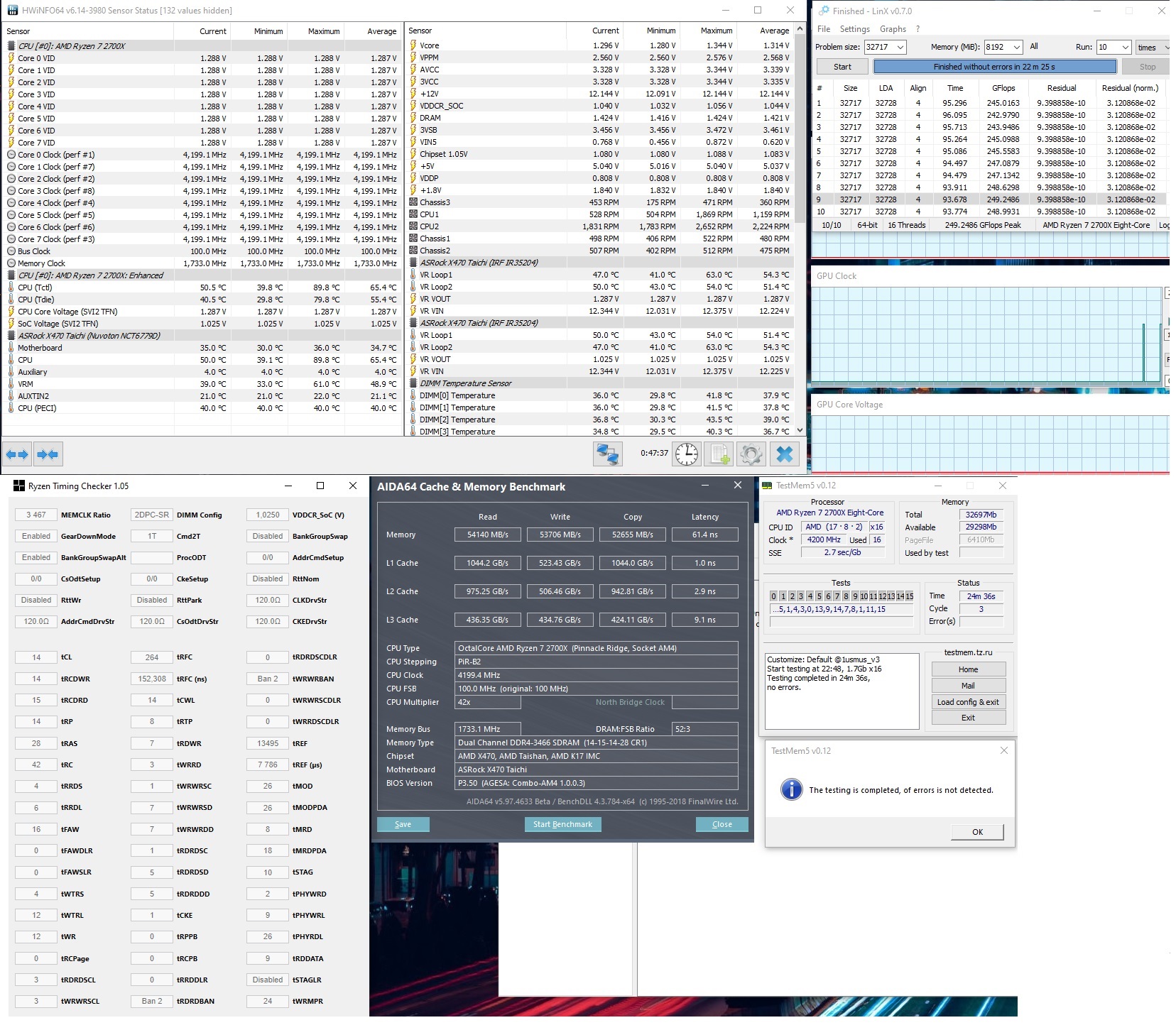Click test number 8 box in TestMem5

(846, 596)
